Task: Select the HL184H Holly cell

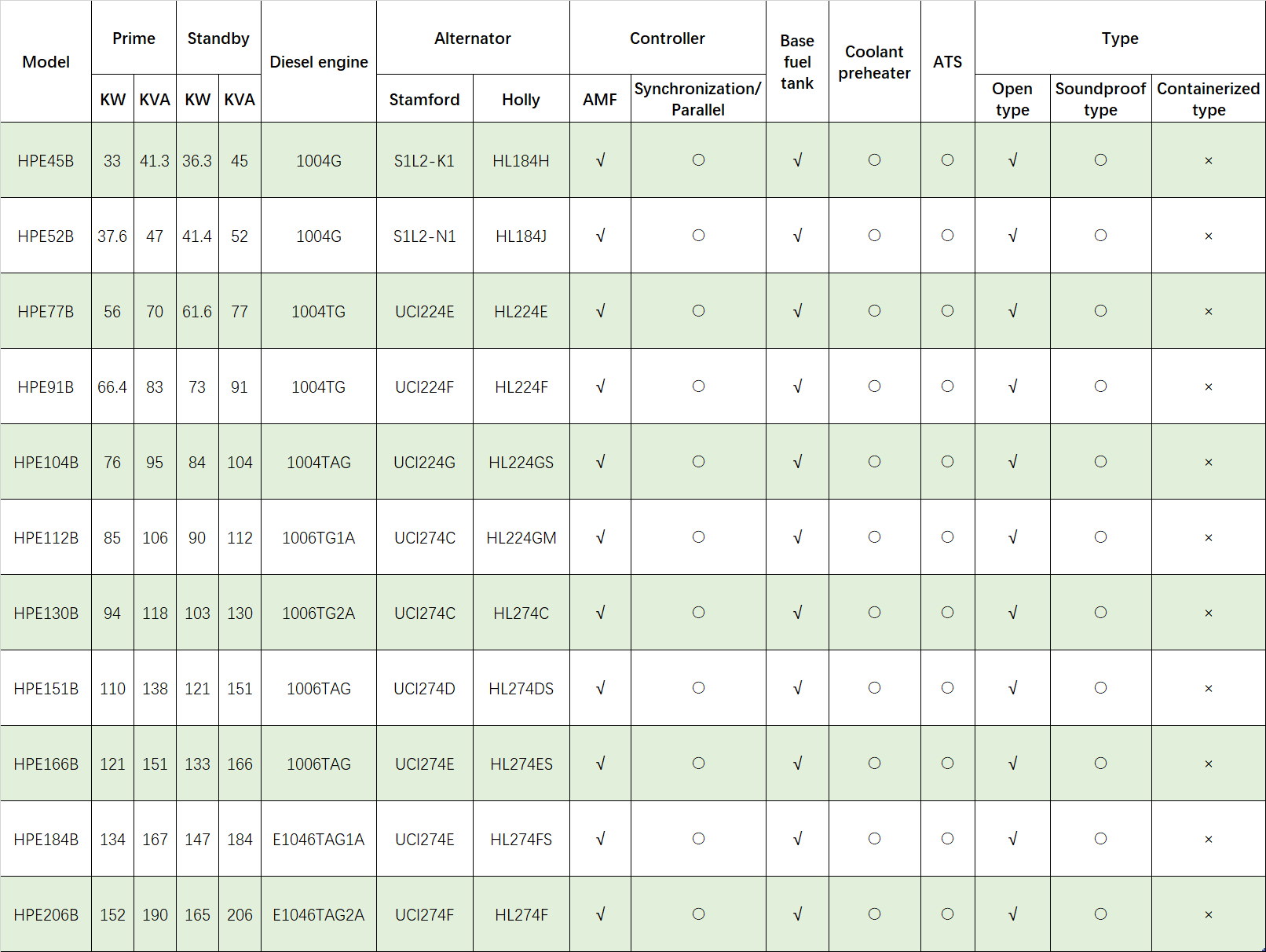Action: [521, 160]
